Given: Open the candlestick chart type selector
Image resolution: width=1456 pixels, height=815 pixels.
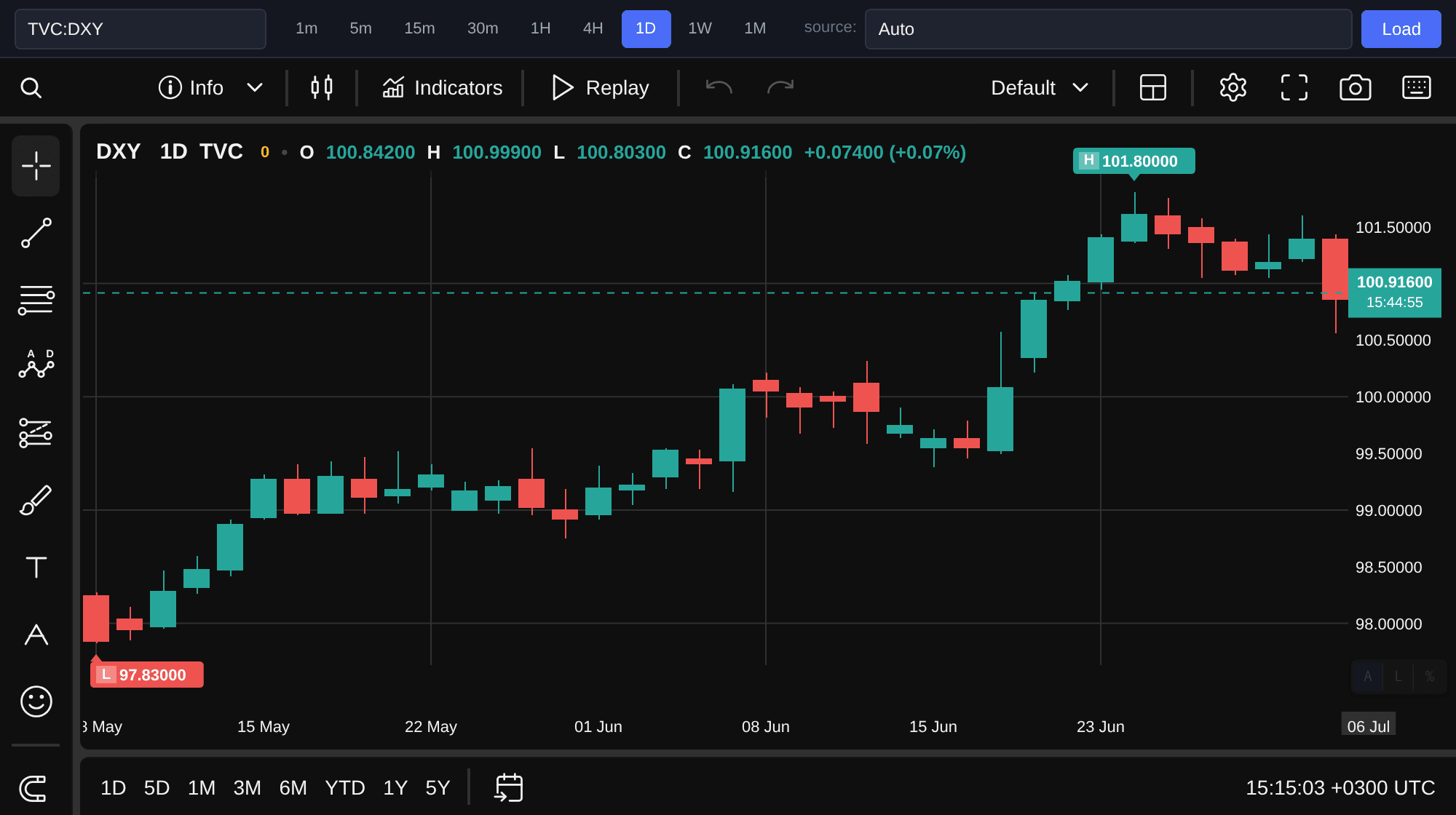Looking at the screenshot, I should tap(322, 88).
